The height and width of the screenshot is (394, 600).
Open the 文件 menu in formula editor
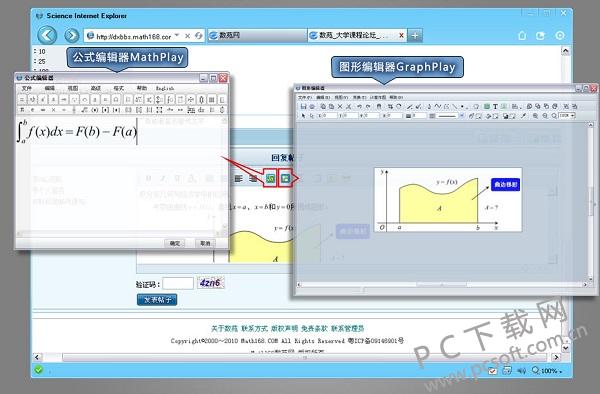(x=27, y=88)
